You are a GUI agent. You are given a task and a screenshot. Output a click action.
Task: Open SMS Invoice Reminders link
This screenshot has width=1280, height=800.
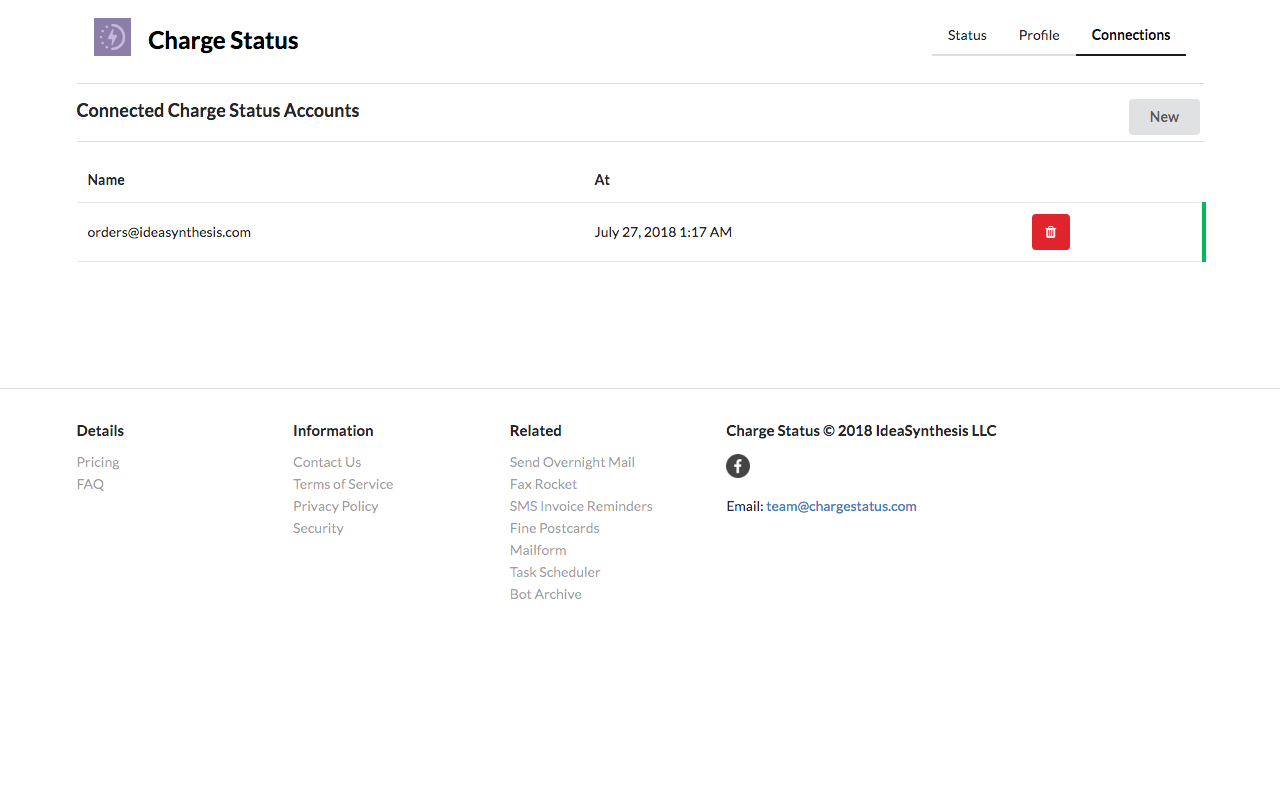pos(581,506)
